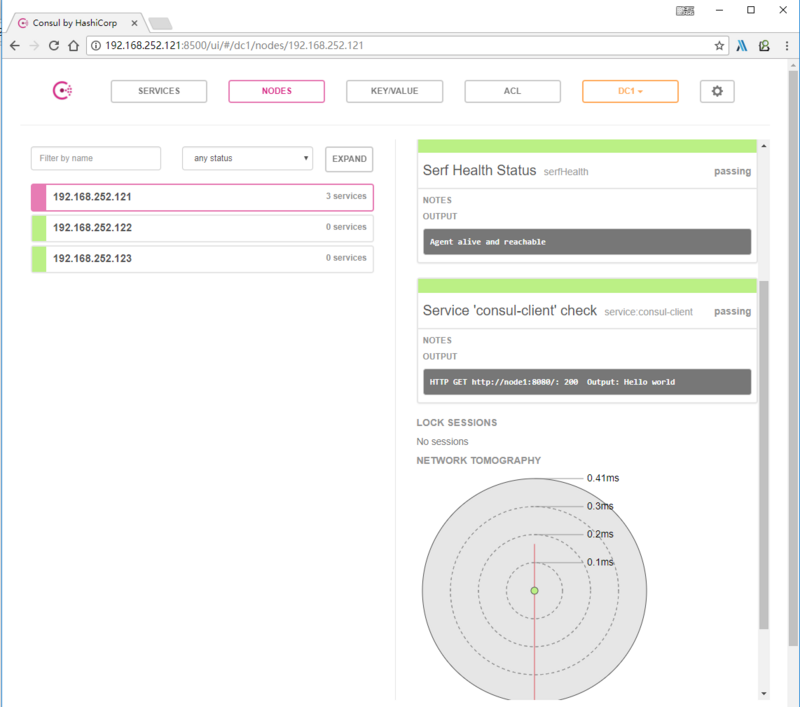This screenshot has height=707, width=800.
Task: Open settings via the gear icon
Action: click(716, 91)
